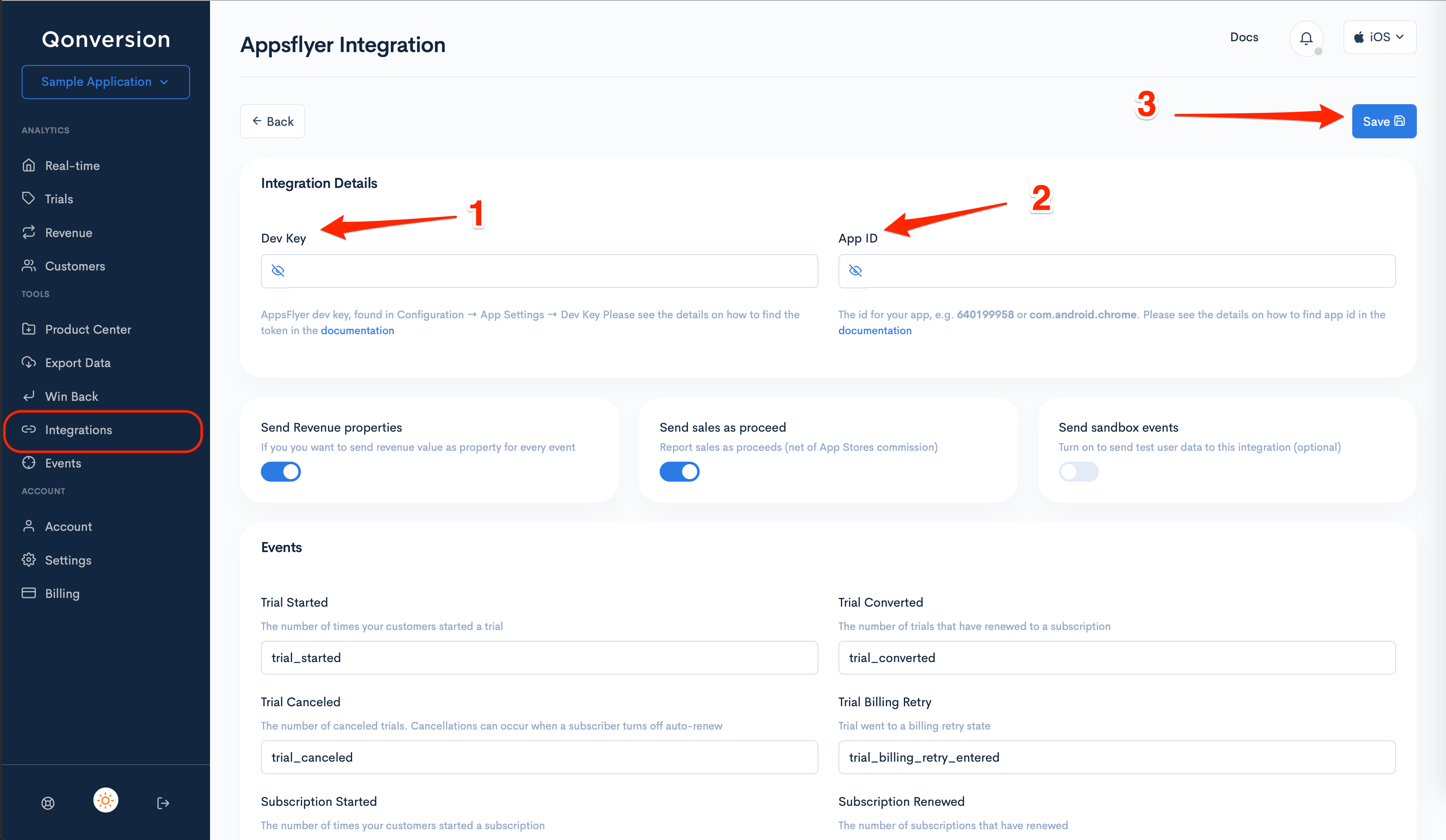
Task: Click the Integrations link icon
Action: tap(29, 429)
